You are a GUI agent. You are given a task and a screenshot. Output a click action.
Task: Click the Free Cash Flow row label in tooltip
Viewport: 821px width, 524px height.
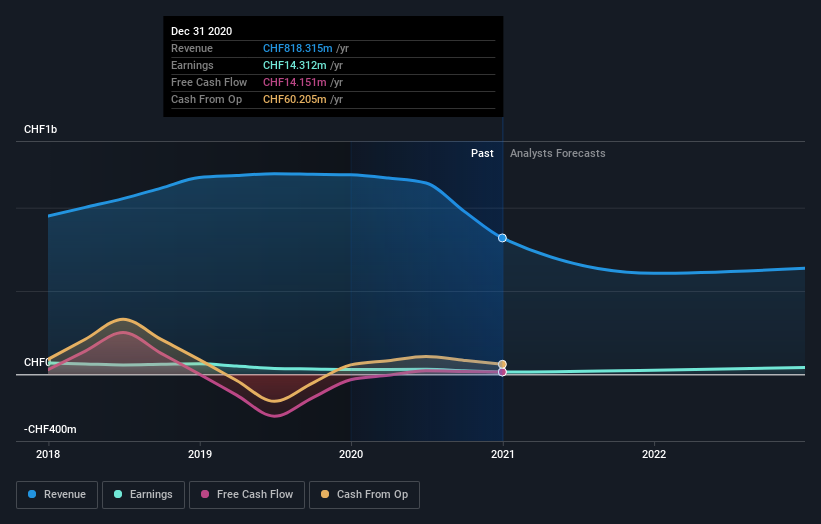click(209, 82)
